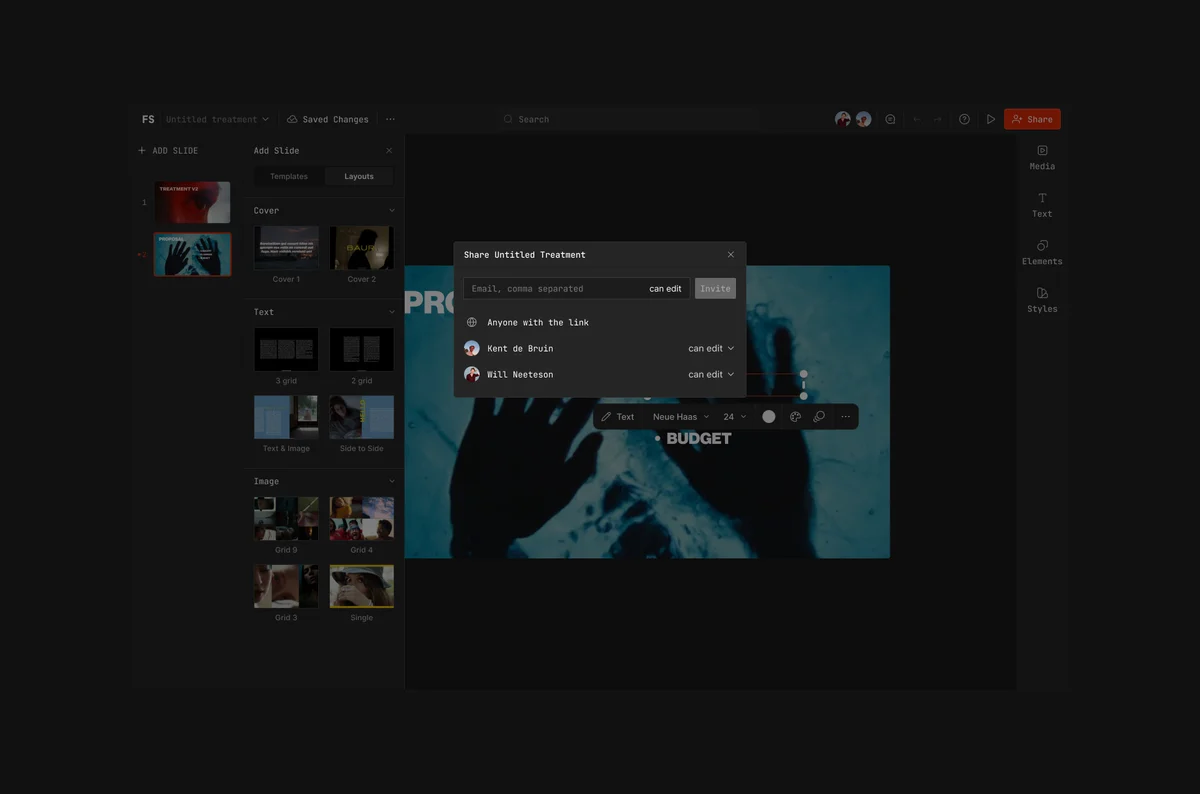Open the Media panel in right sidebar

coord(1042,157)
